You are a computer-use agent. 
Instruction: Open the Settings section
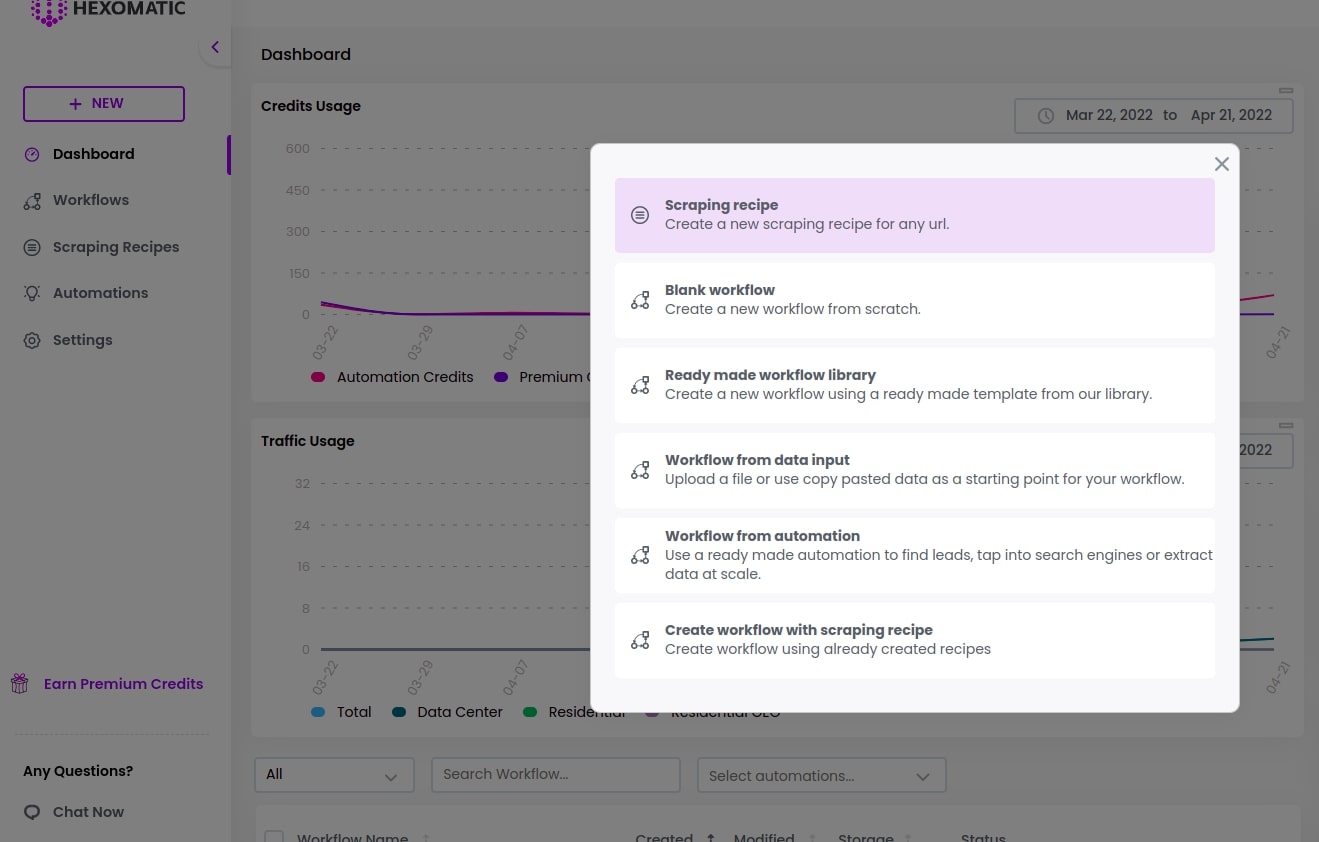[x=82, y=340]
